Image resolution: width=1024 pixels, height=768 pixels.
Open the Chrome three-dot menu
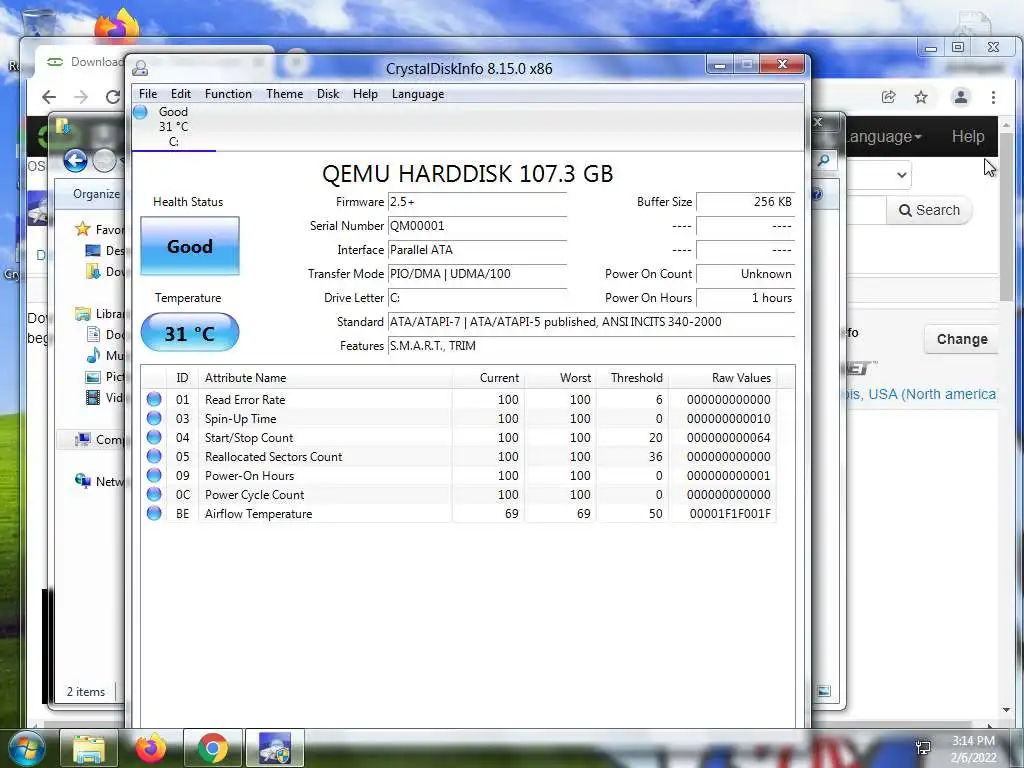993,97
